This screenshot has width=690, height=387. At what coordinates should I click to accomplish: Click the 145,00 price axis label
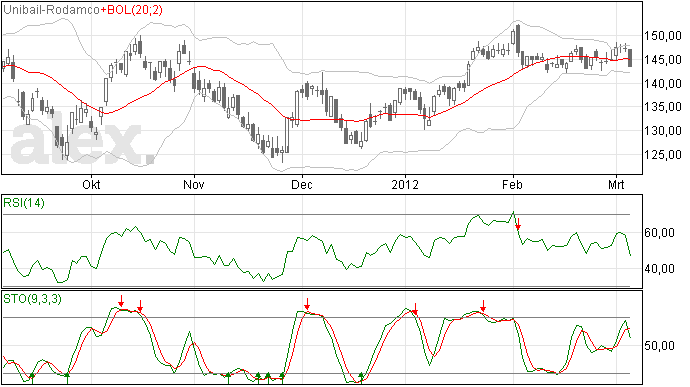(x=663, y=60)
